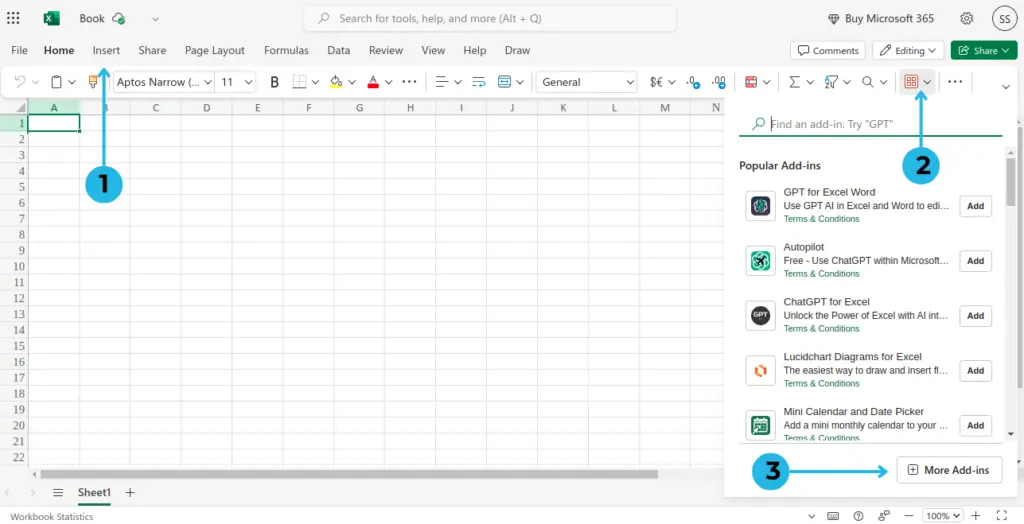Open the Data tab
The height and width of the screenshot is (524, 1024).
pyautogui.click(x=339, y=50)
